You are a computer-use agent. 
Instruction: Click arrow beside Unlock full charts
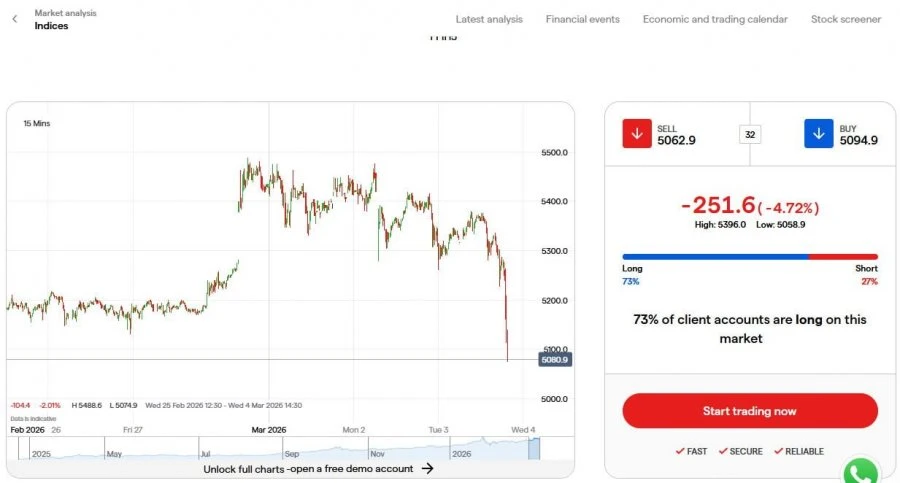click(x=427, y=469)
